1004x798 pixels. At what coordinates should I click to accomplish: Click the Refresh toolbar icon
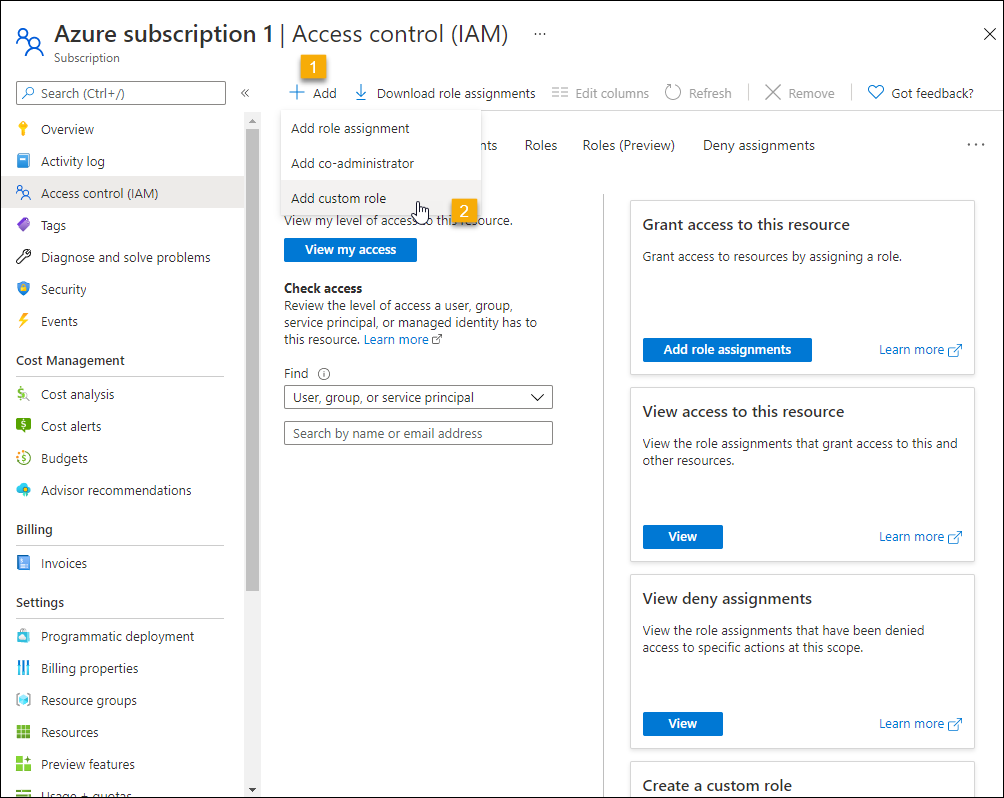(x=673, y=93)
